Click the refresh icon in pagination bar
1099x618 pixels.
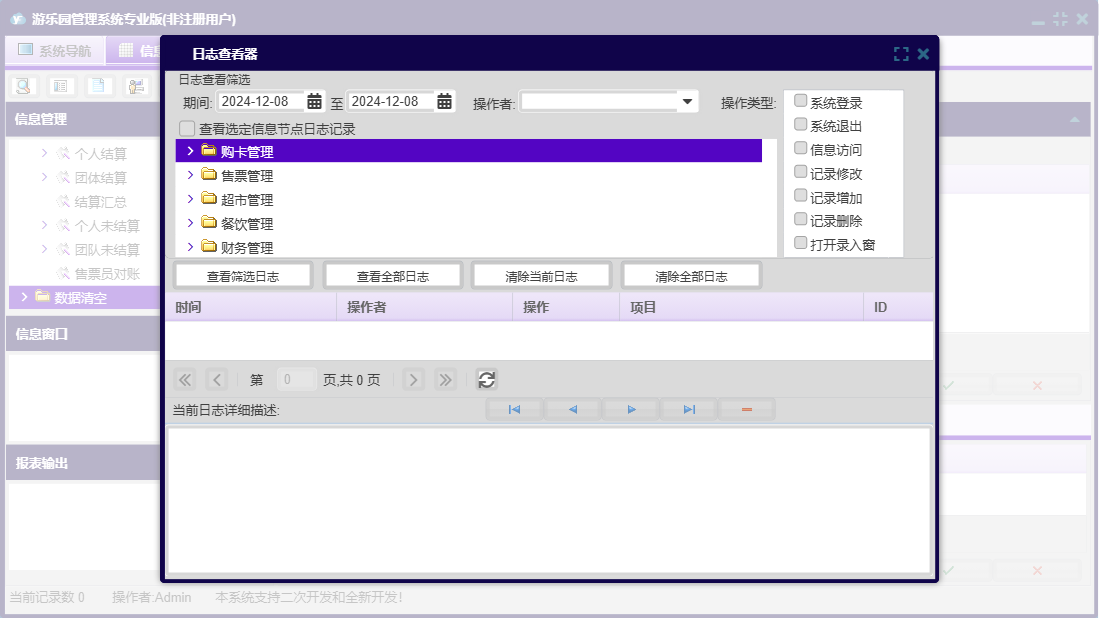pos(487,379)
